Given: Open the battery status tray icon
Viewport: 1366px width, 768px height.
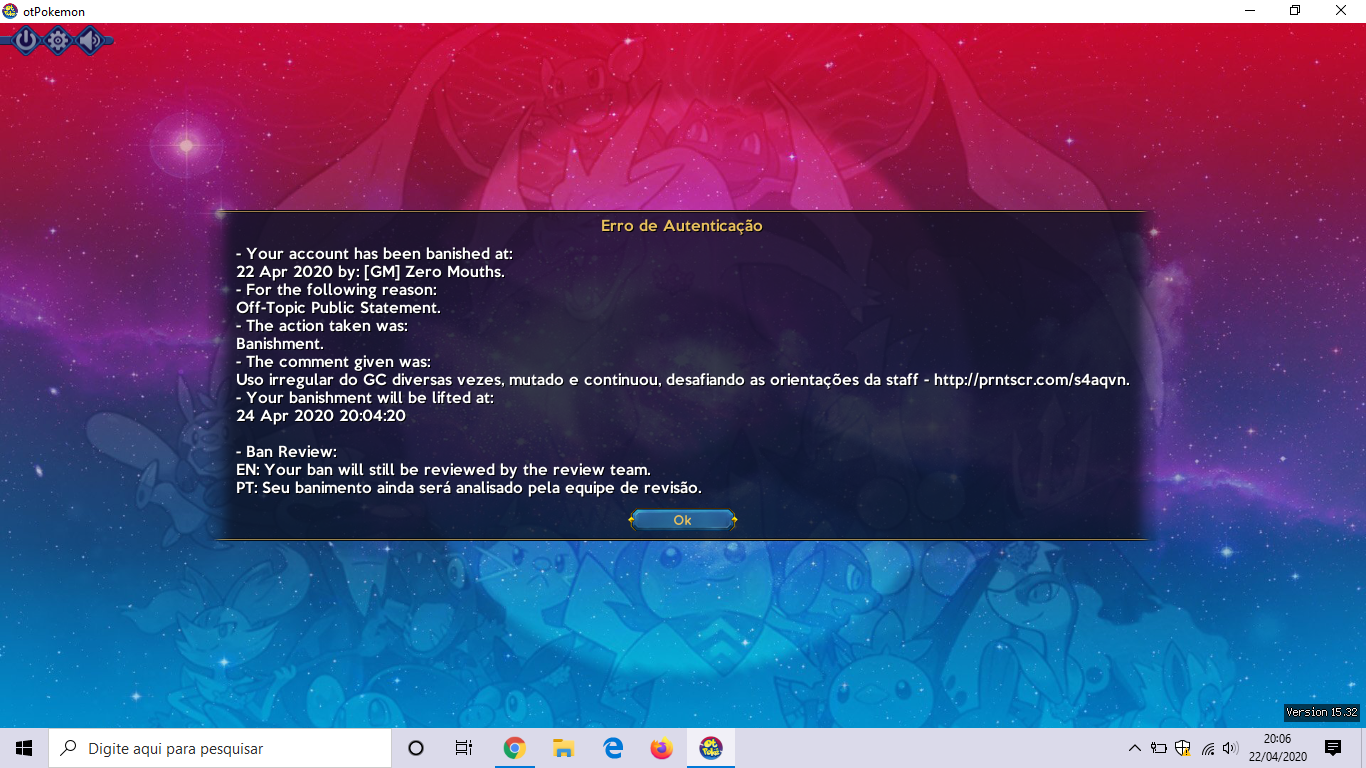Looking at the screenshot, I should (x=1159, y=748).
